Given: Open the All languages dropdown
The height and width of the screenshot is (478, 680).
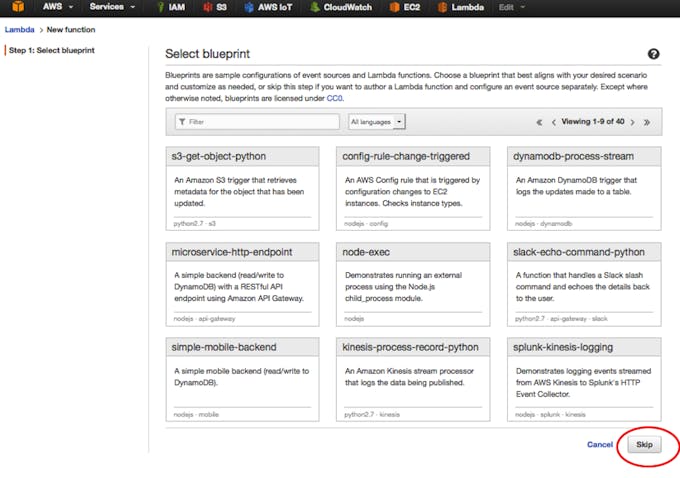Looking at the screenshot, I should click(x=377, y=122).
